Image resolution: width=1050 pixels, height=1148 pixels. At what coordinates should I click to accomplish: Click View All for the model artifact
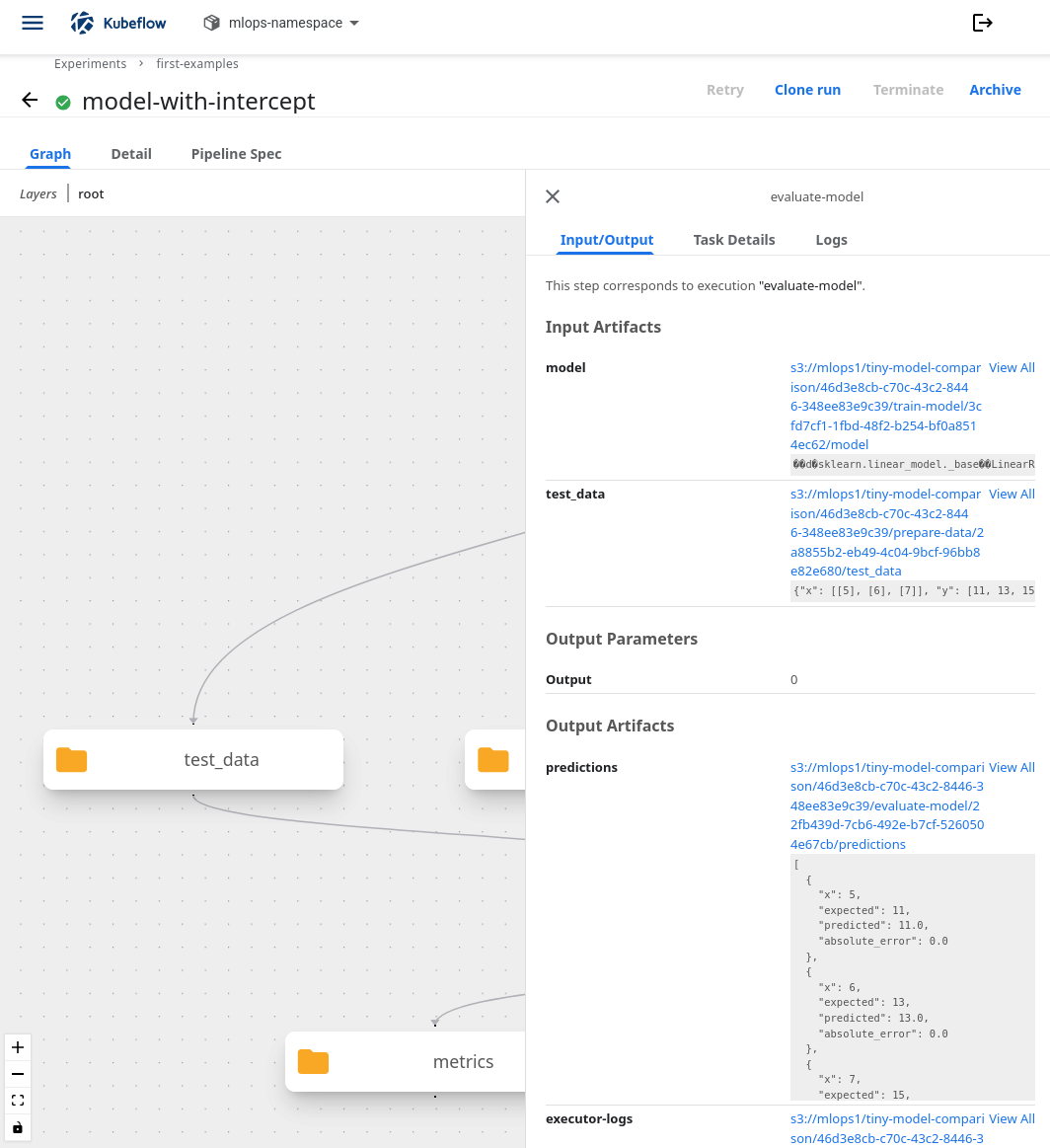coord(1012,367)
